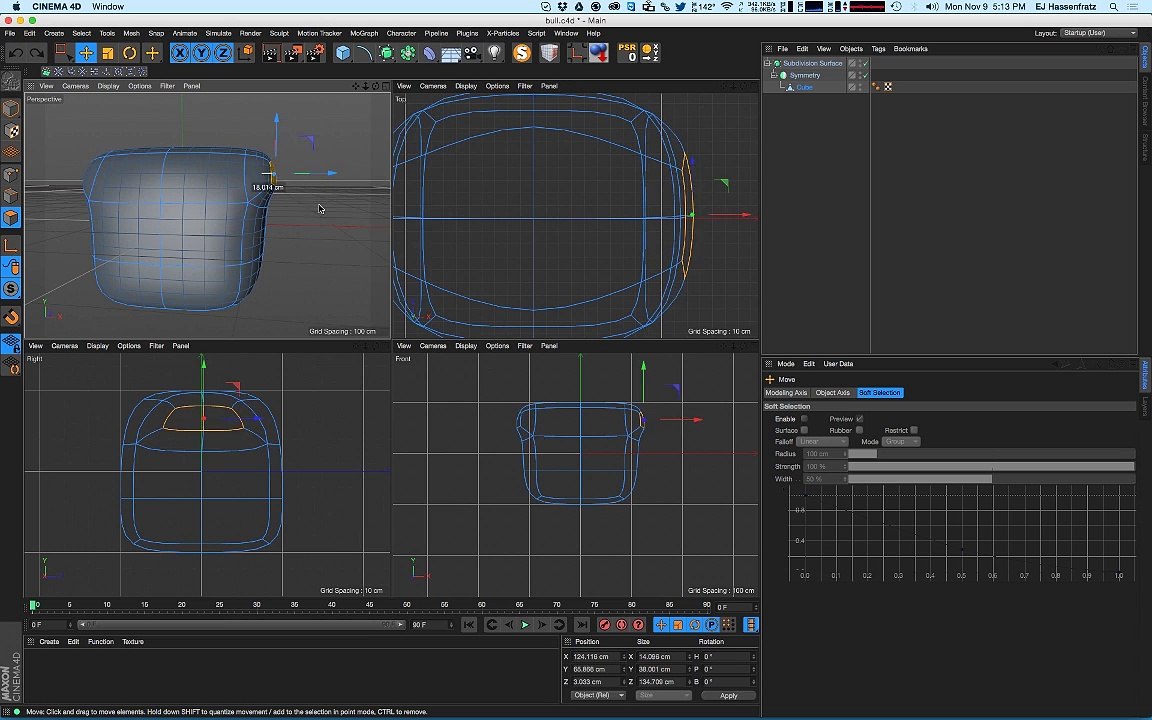Open the deformer objects palette

[x=429, y=53]
